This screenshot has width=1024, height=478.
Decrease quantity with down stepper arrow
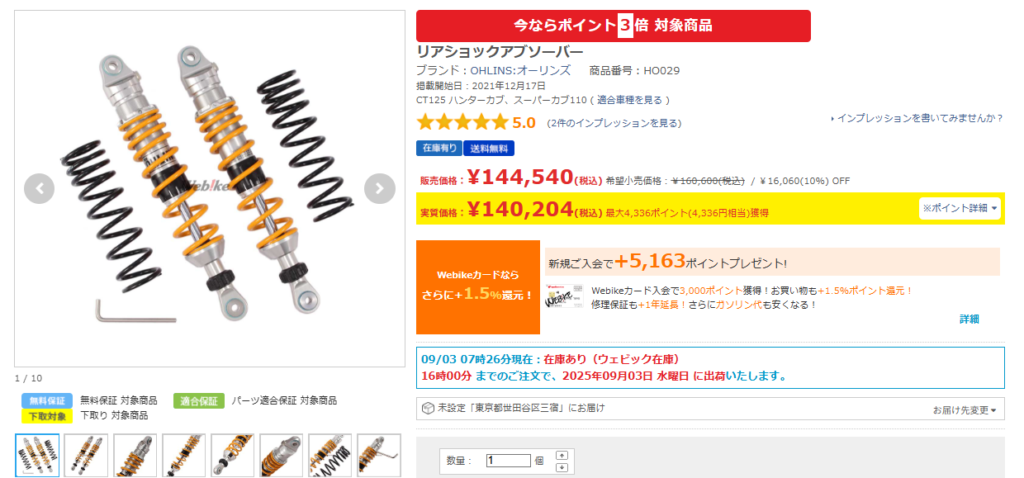(563, 467)
